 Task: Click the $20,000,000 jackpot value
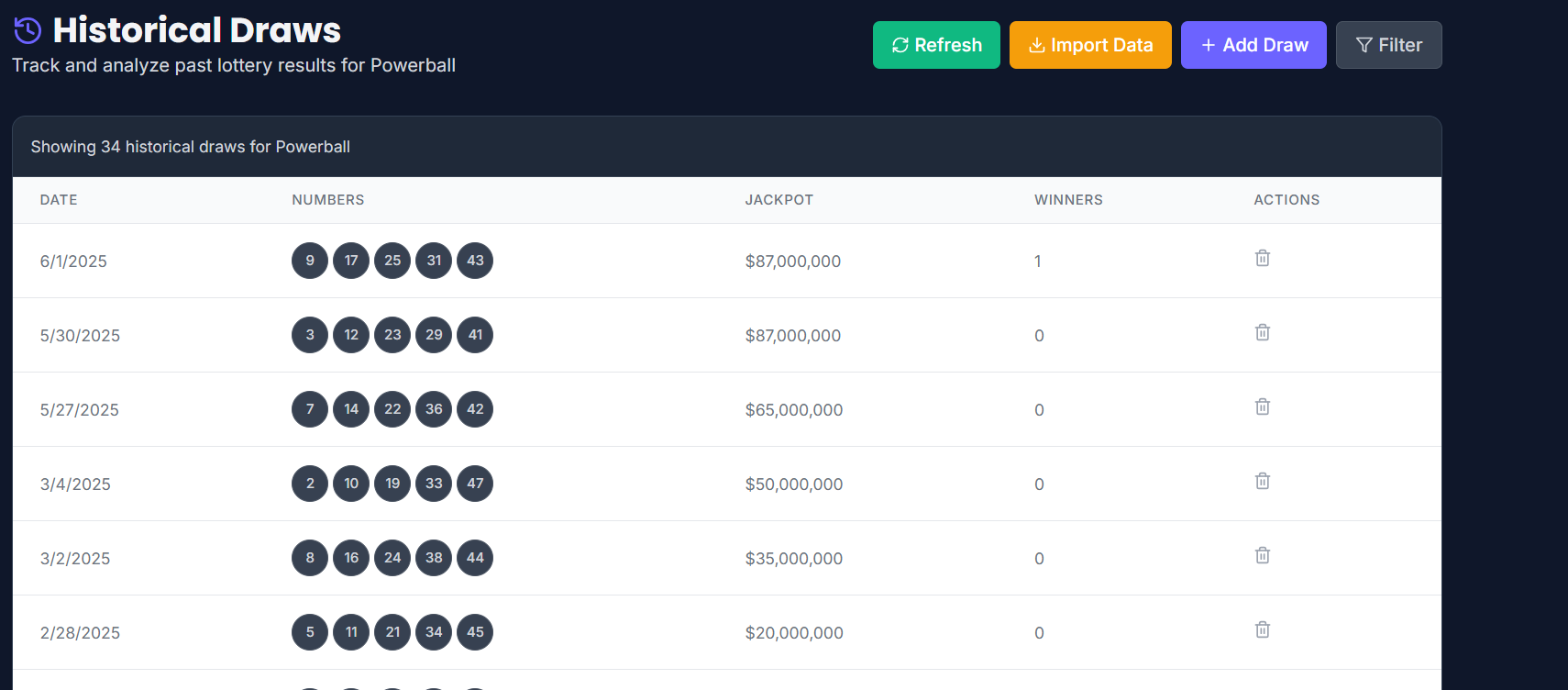point(794,633)
